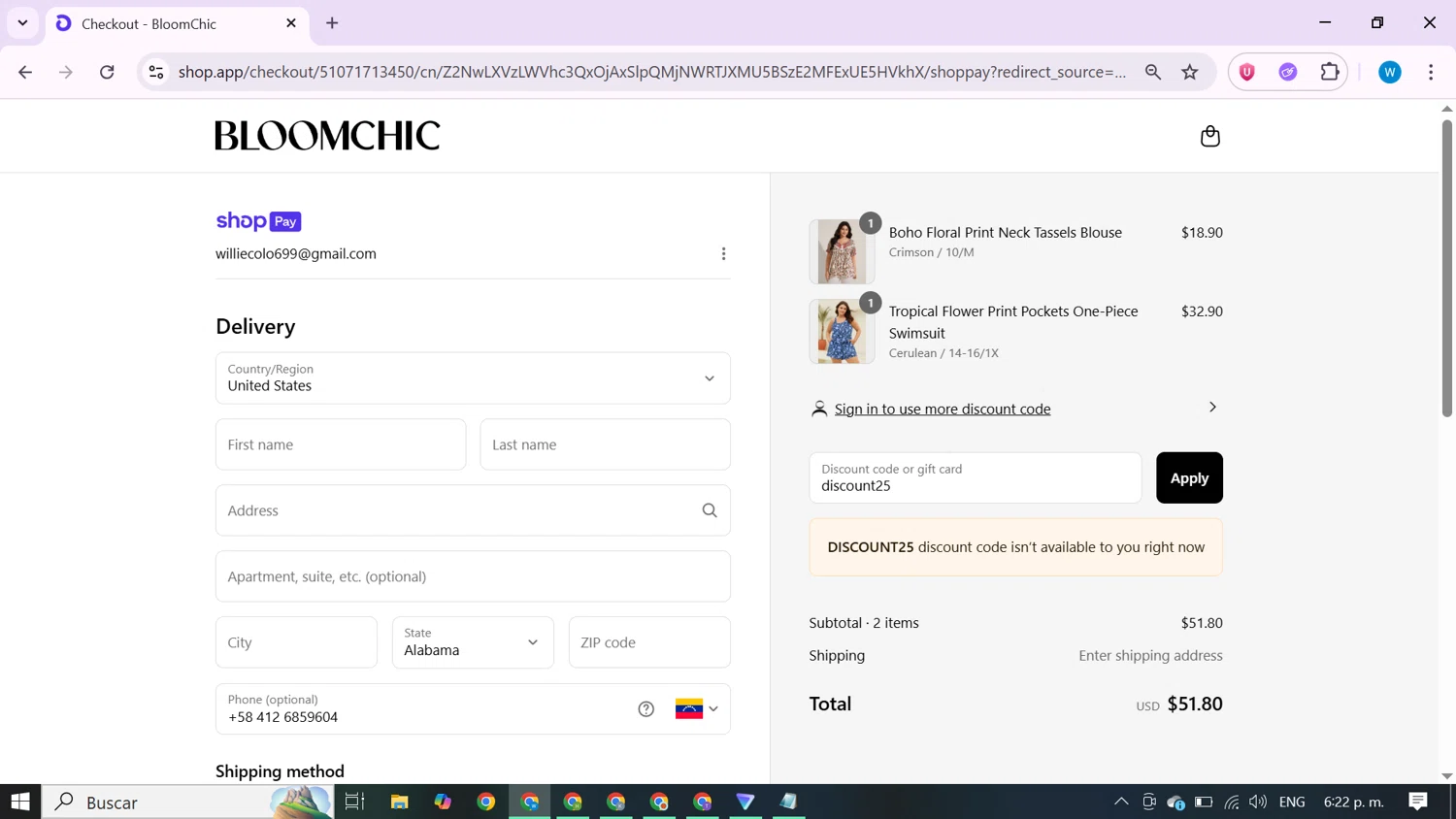Open File Explorer from the taskbar
This screenshot has height=819, width=1456.
tap(399, 802)
